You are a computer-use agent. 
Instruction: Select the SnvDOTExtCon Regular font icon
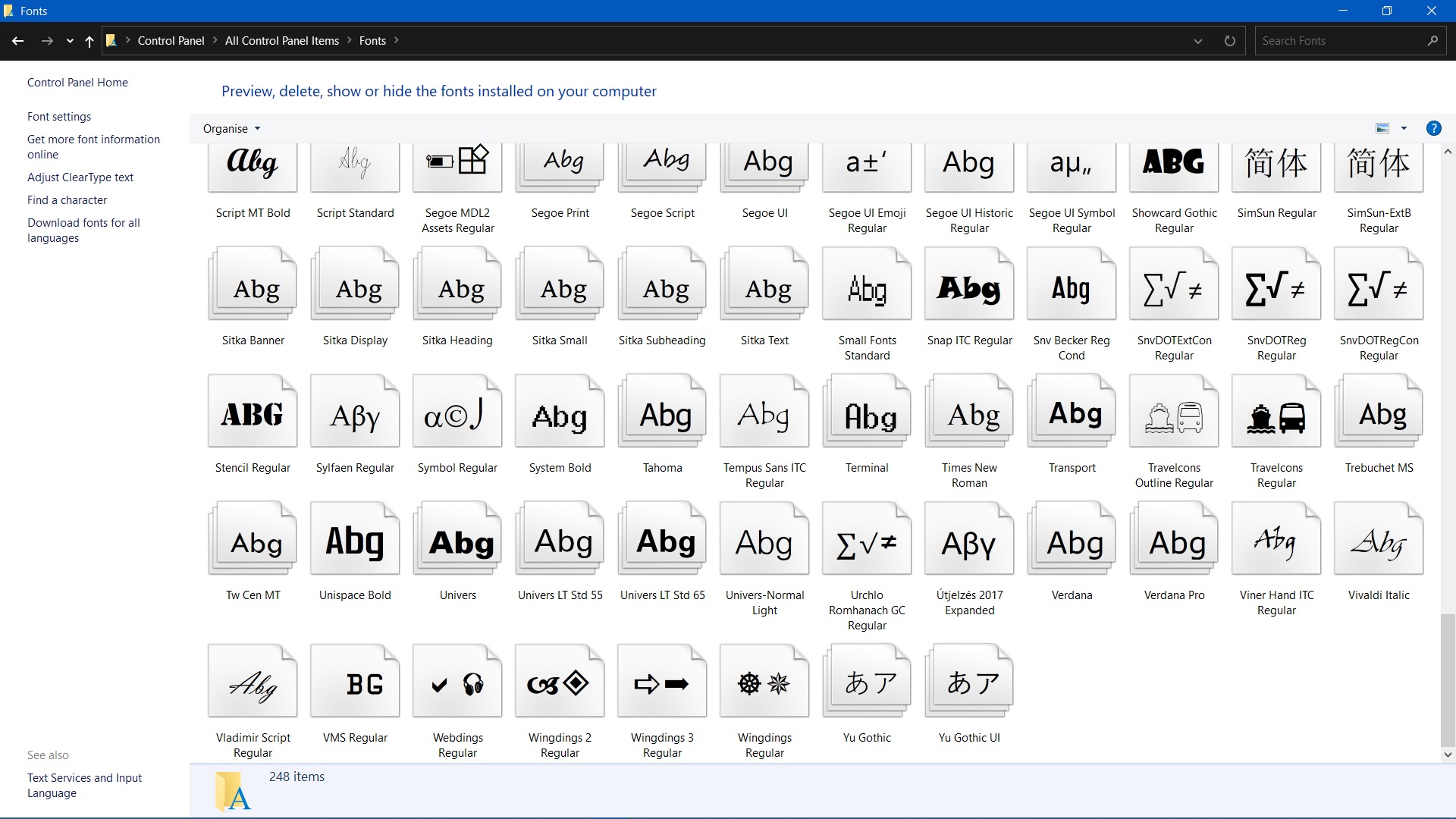click(x=1174, y=284)
